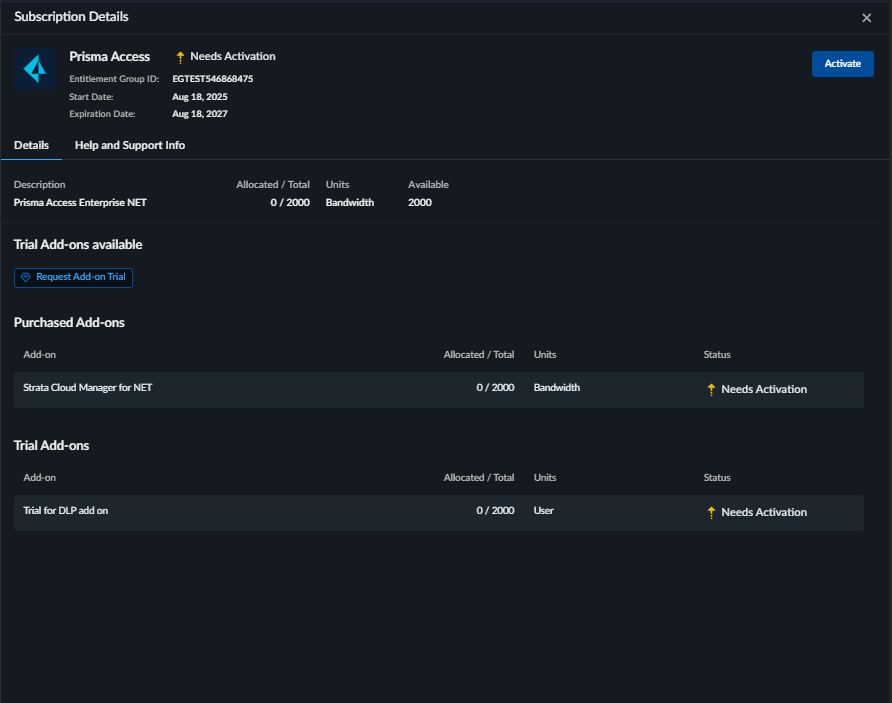Close the Subscription Details dialog
This screenshot has width=892, height=703.
tap(866, 18)
